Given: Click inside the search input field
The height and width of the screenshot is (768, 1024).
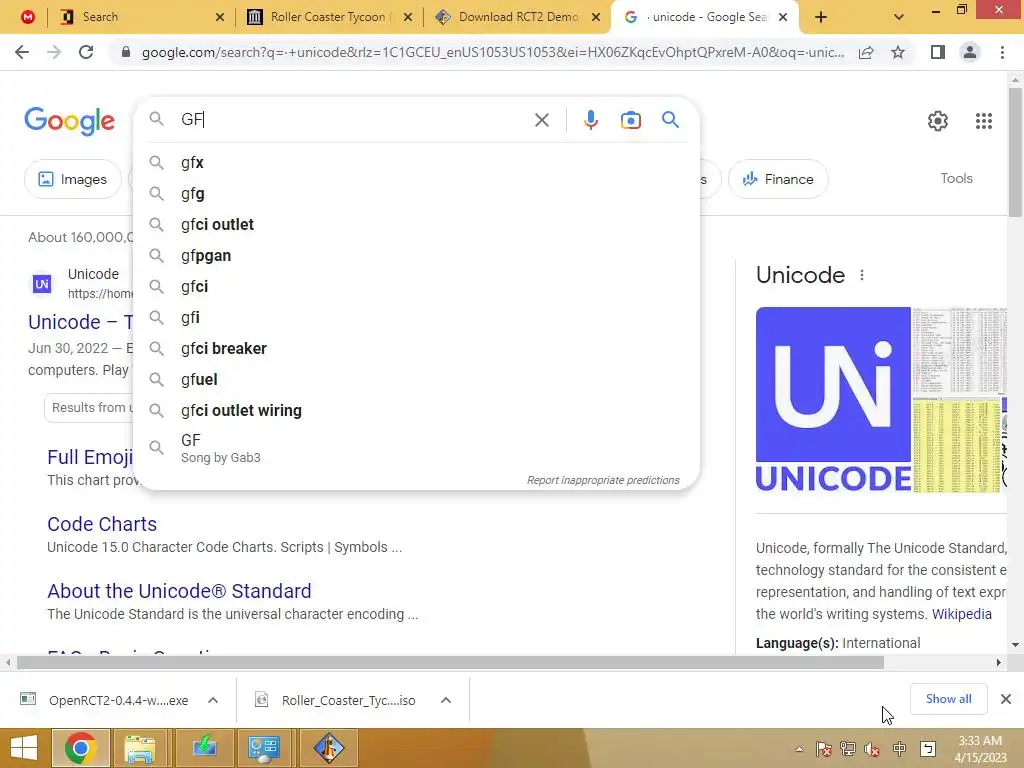Looking at the screenshot, I should [x=353, y=120].
